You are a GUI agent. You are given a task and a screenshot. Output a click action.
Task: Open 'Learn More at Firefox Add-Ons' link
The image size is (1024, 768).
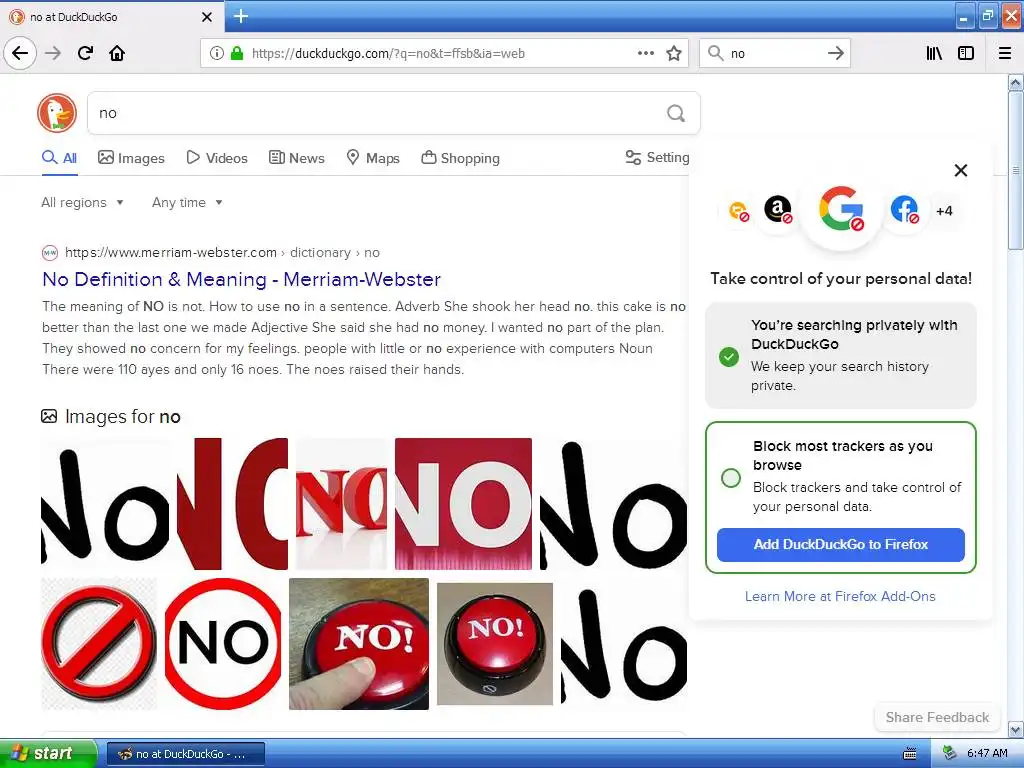[x=840, y=596]
